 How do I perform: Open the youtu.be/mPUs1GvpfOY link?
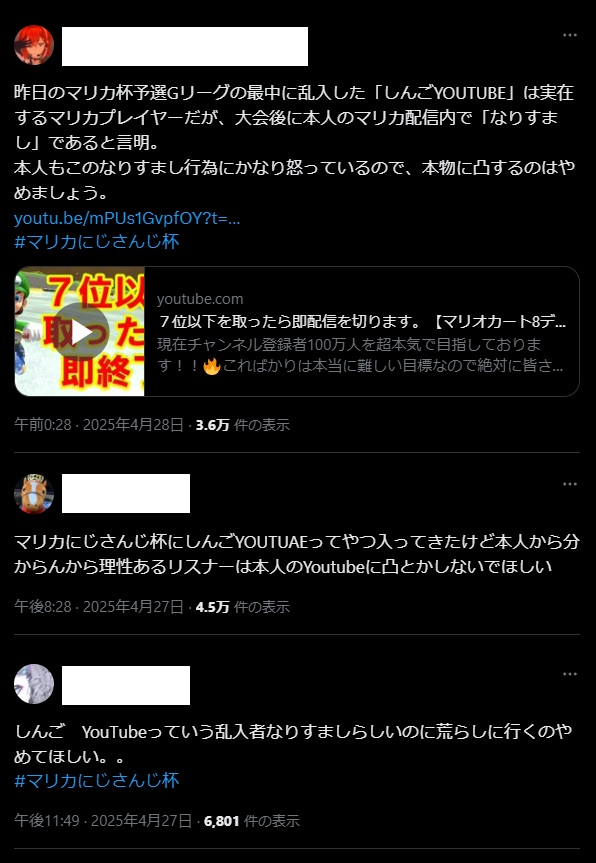coord(127,219)
